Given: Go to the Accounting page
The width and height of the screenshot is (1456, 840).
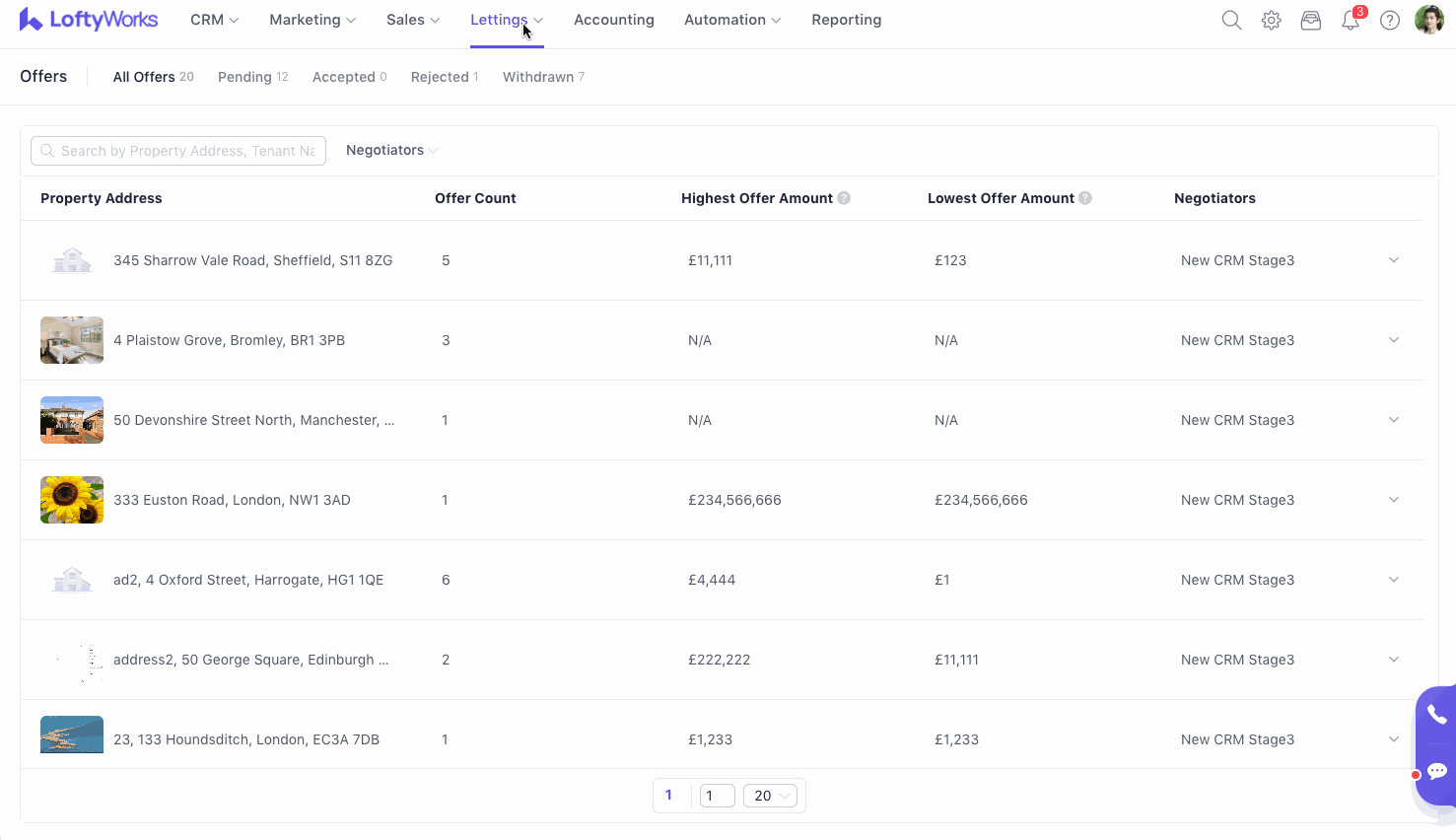Looking at the screenshot, I should (613, 20).
